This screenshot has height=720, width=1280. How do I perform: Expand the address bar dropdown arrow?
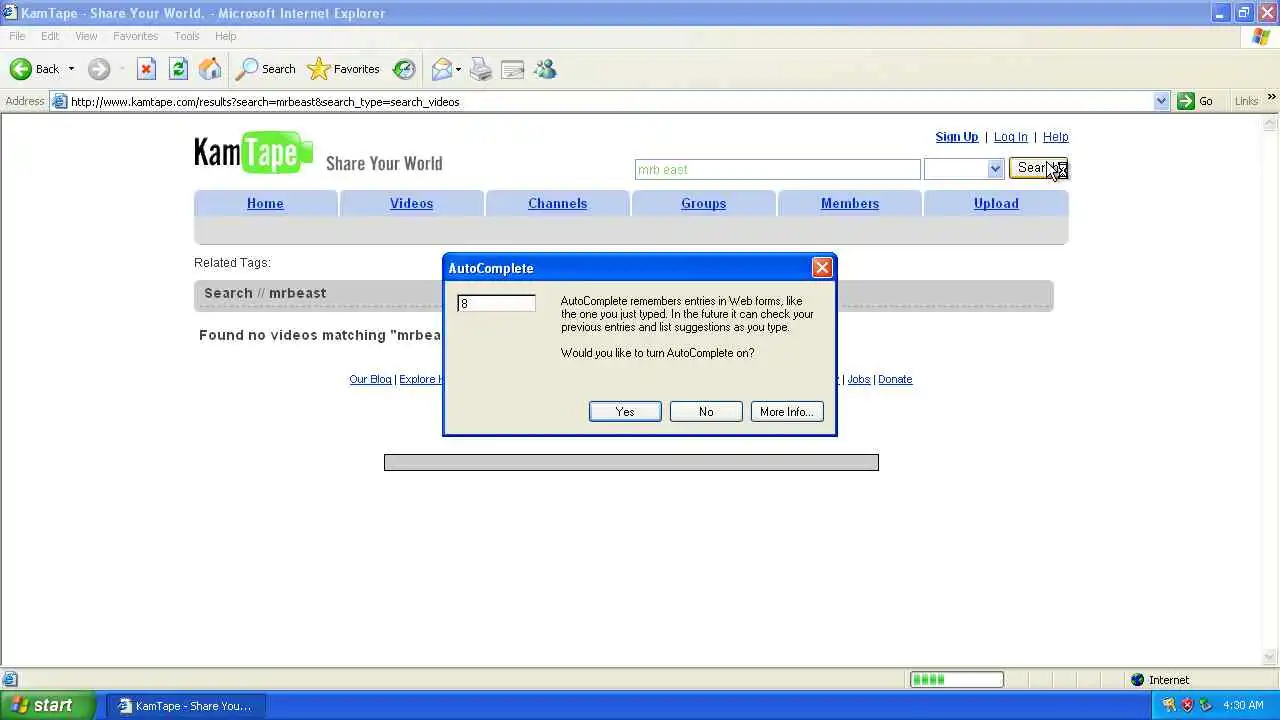pyautogui.click(x=1161, y=101)
